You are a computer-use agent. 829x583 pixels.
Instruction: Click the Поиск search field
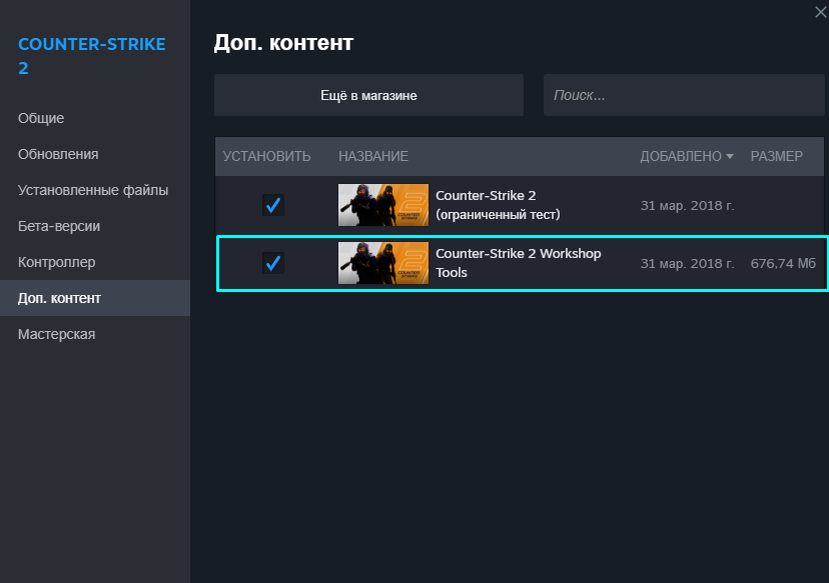[684, 95]
